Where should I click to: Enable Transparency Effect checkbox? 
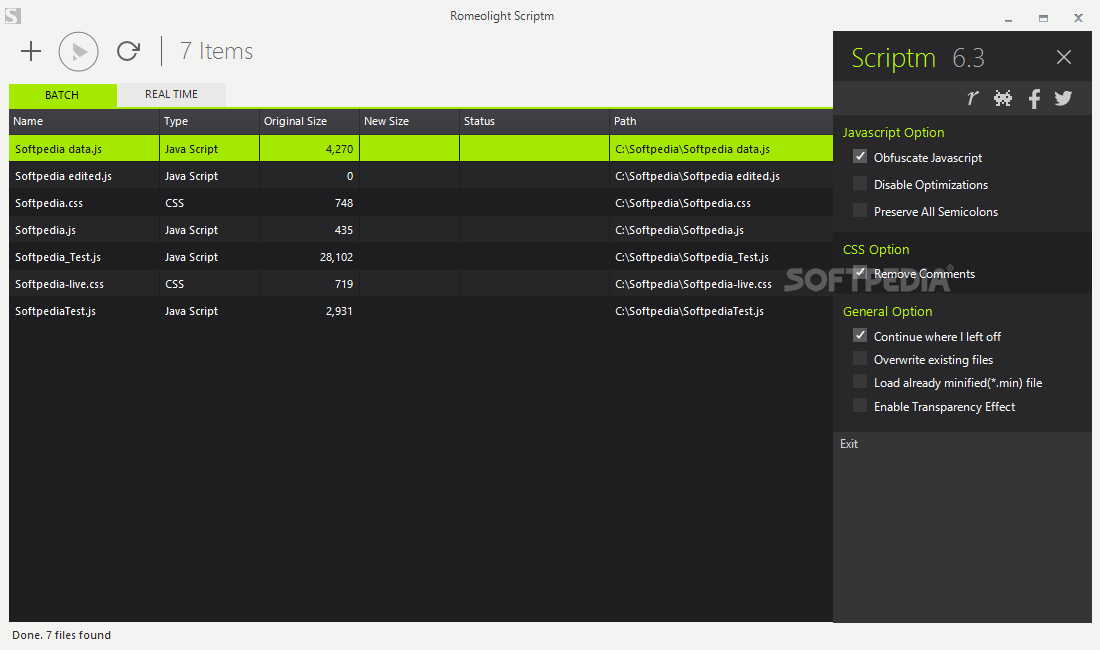(859, 405)
